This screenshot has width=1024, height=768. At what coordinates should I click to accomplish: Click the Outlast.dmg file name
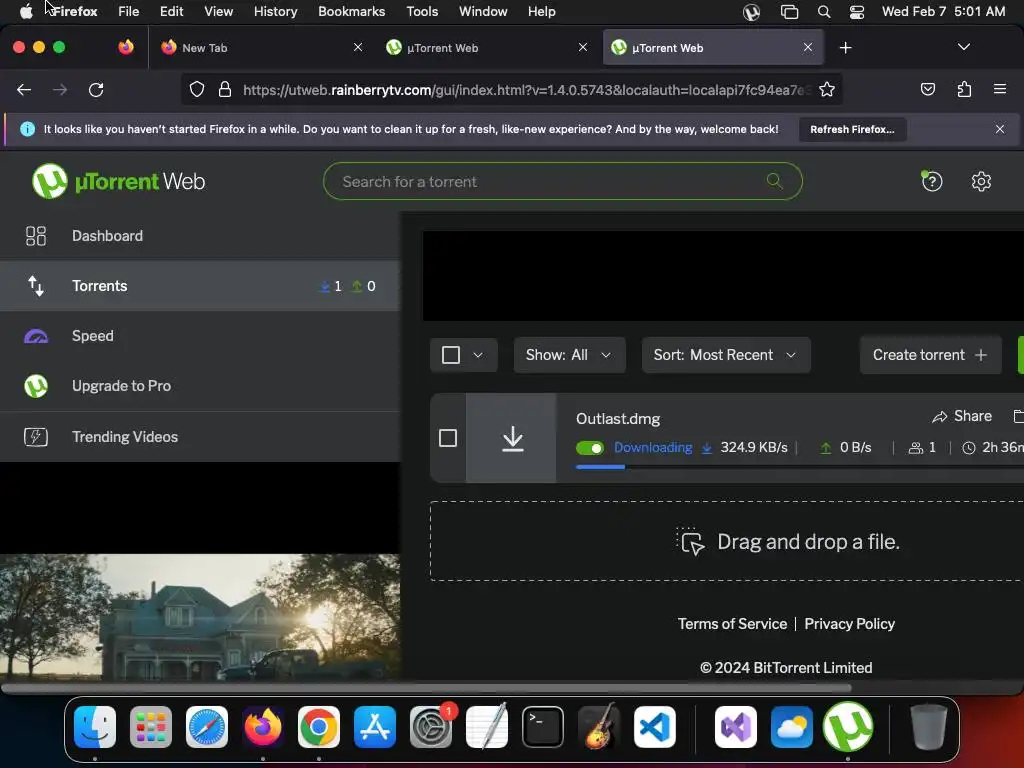pos(618,419)
